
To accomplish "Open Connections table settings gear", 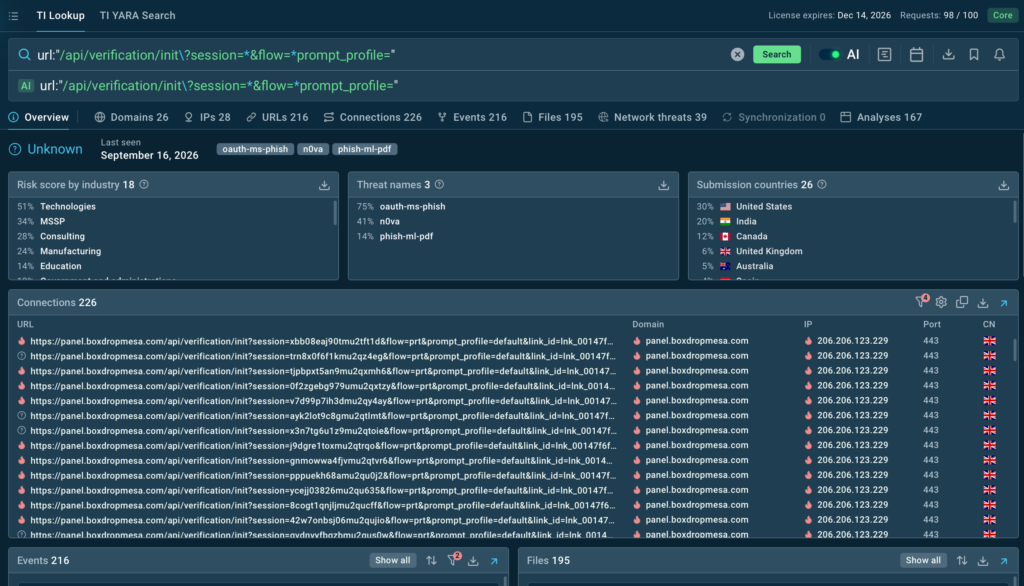I will coord(941,302).
